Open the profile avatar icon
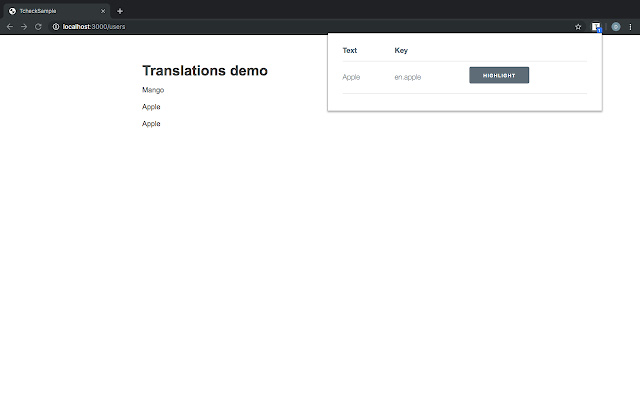The height and width of the screenshot is (400, 640). (616, 27)
